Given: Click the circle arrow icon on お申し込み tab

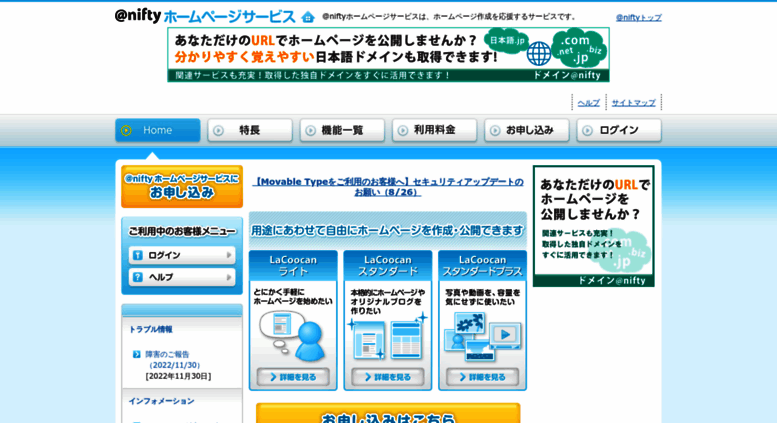Looking at the screenshot, I should pos(495,130).
